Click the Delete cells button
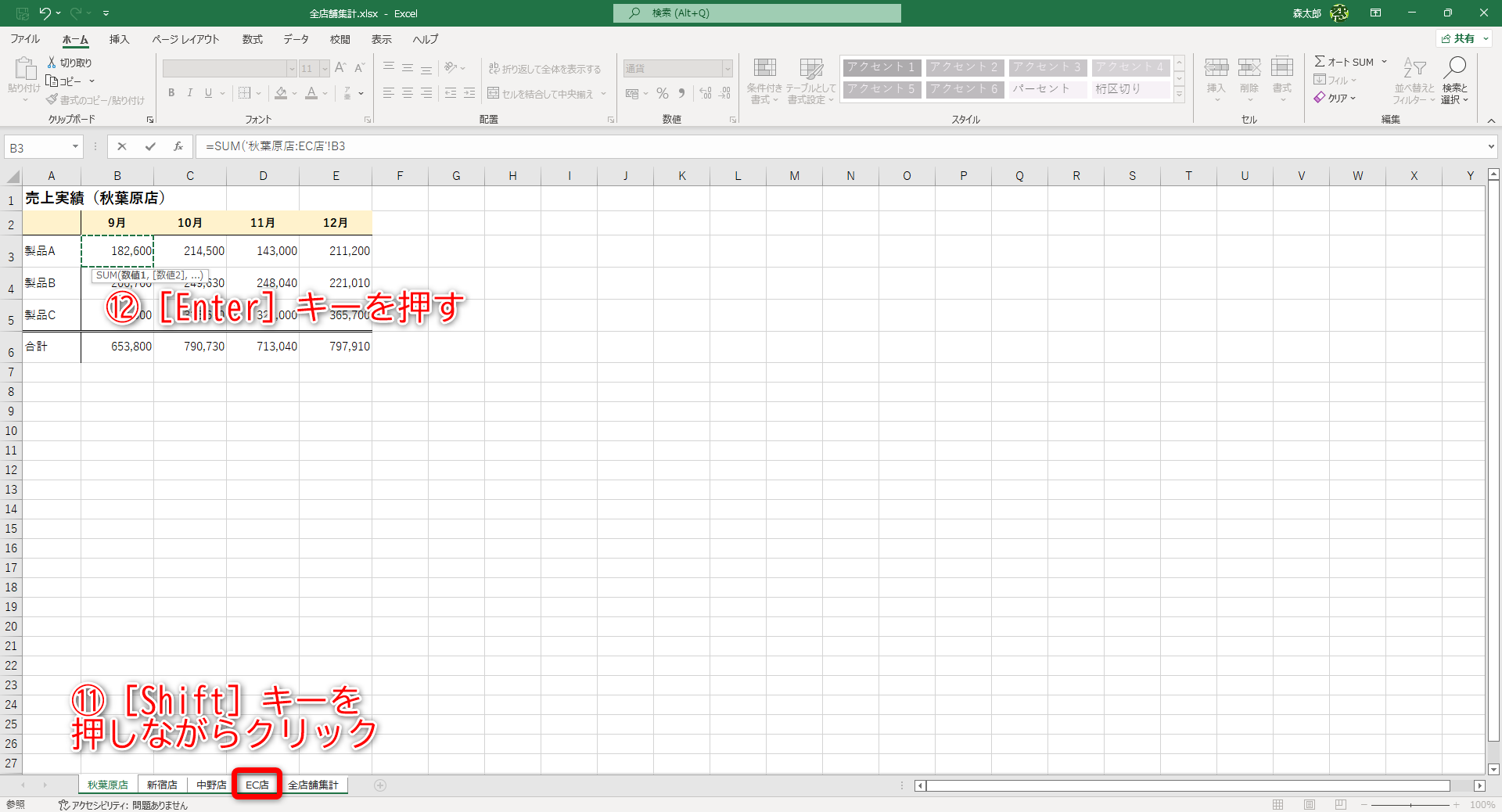Viewport: 1502px width, 812px height. [1249, 79]
